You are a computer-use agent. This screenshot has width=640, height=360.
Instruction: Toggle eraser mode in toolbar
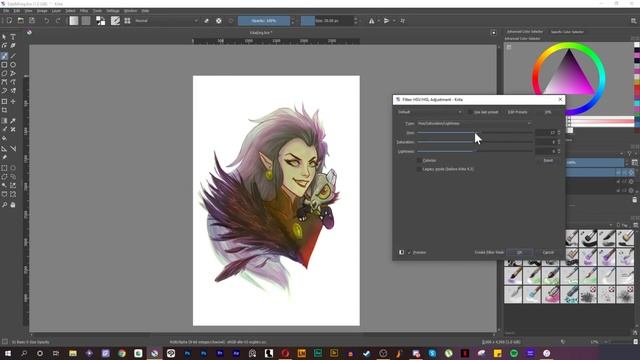[207, 21]
